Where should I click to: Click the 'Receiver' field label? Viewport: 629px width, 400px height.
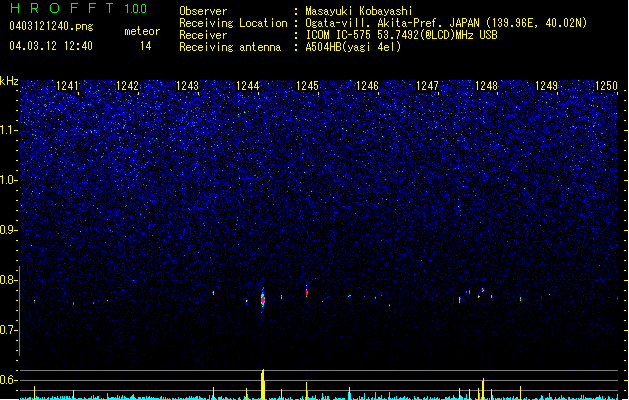(x=203, y=35)
